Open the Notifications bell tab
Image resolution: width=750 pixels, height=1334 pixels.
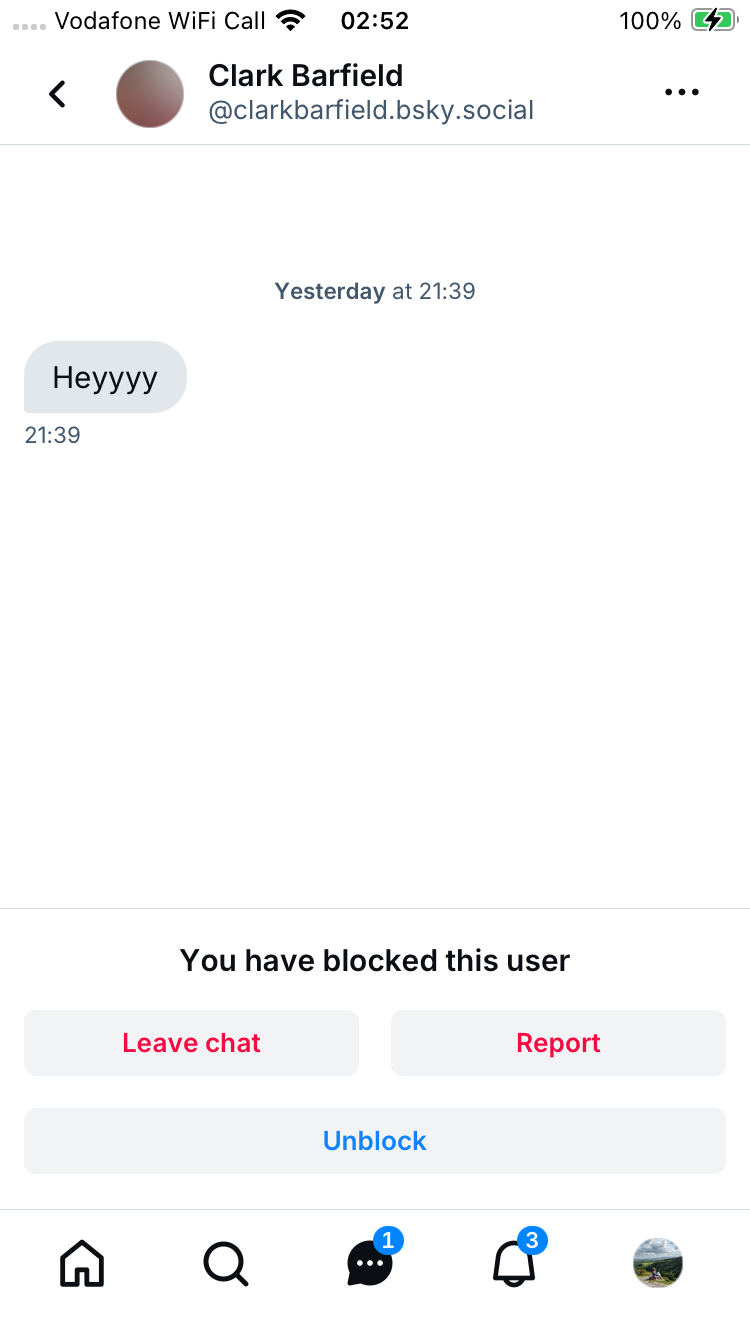coord(514,1264)
